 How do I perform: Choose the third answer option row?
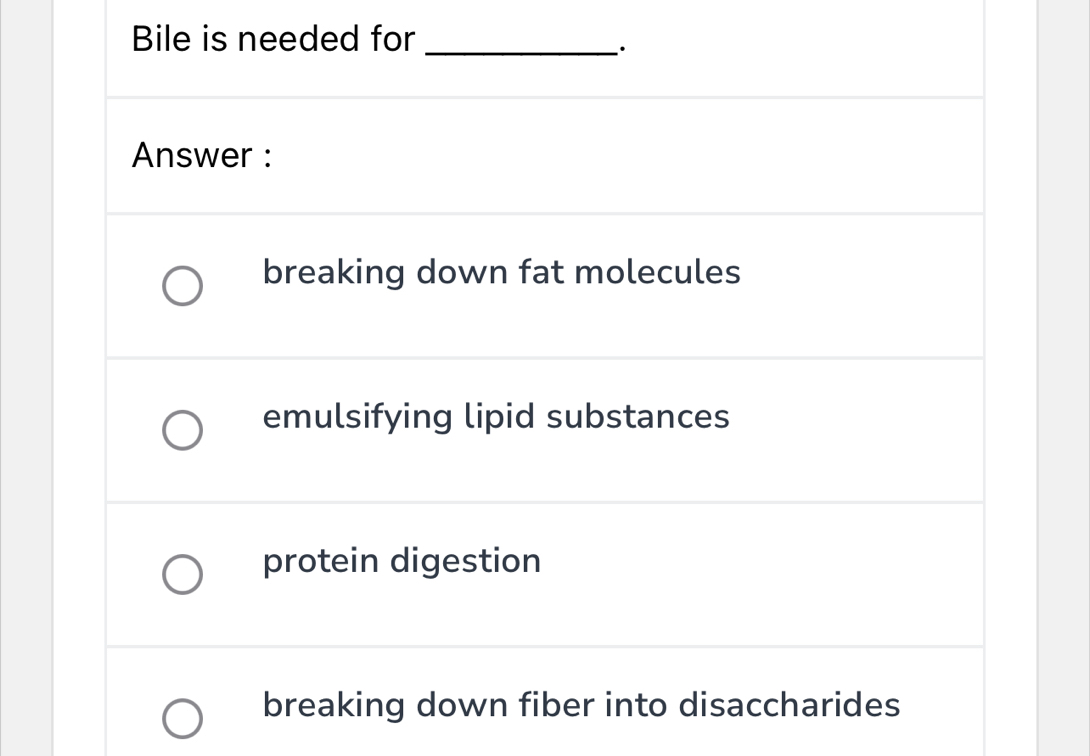tap(545, 574)
